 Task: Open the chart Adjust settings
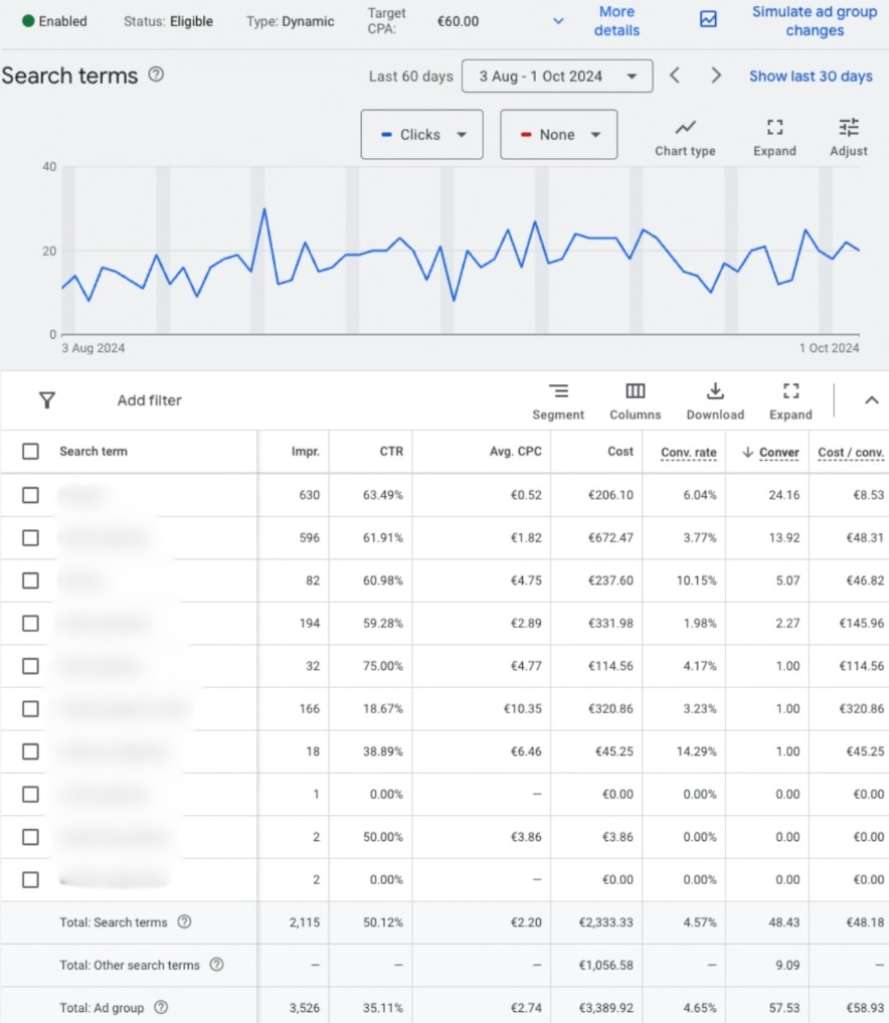pos(848,128)
